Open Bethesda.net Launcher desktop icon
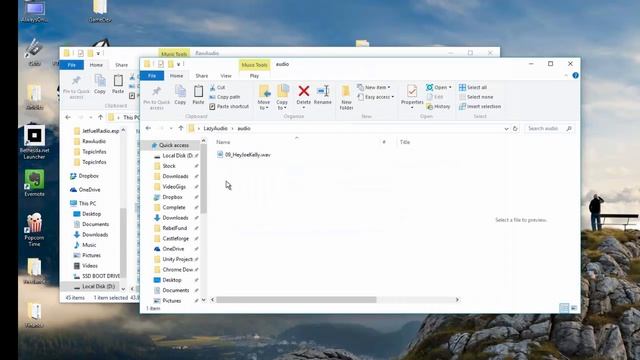The height and width of the screenshot is (360, 640). tap(34, 142)
